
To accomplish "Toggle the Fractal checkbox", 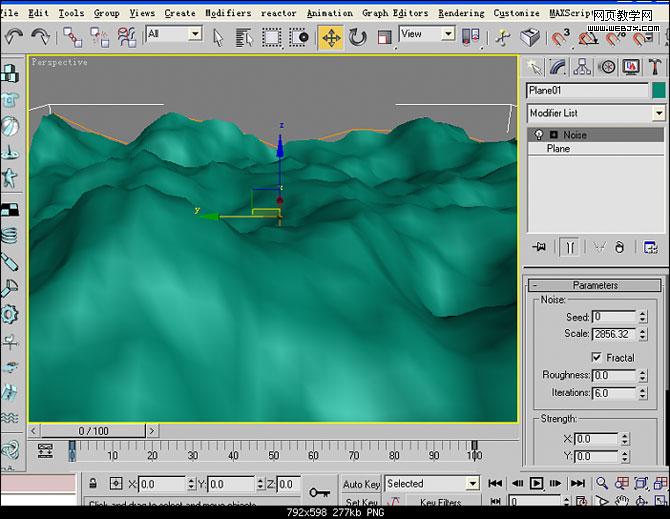I will click(597, 357).
